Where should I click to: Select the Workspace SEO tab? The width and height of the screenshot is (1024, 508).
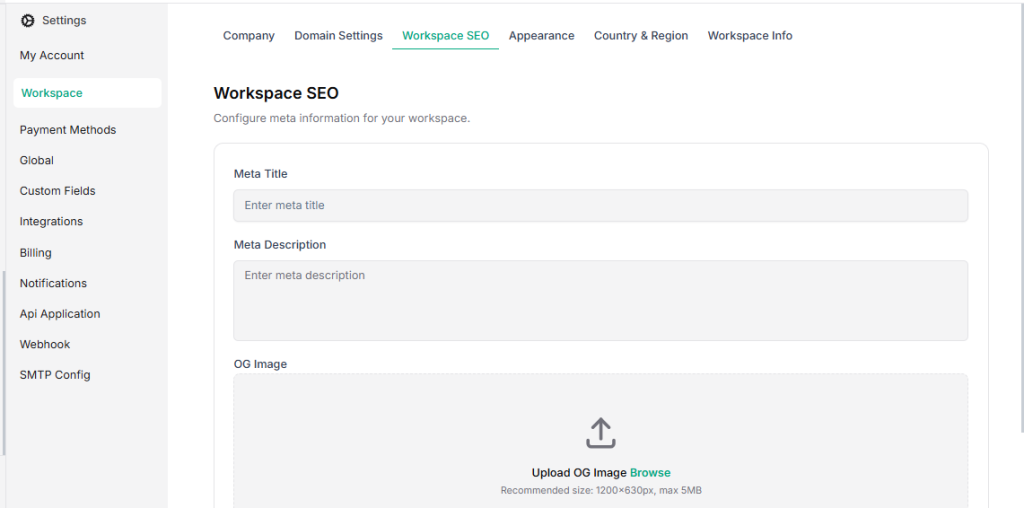(445, 36)
